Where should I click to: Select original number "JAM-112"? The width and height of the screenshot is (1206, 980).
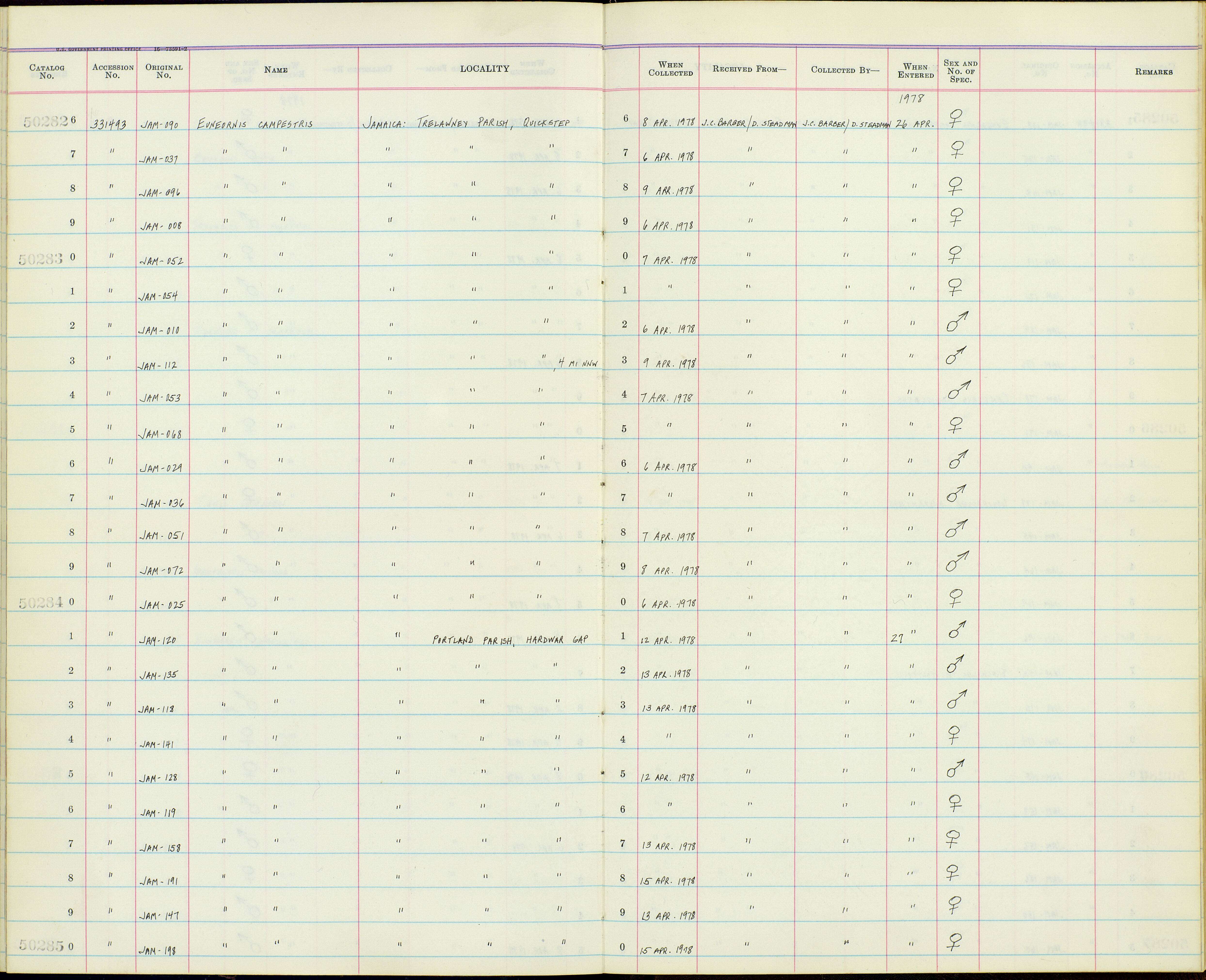(x=158, y=366)
